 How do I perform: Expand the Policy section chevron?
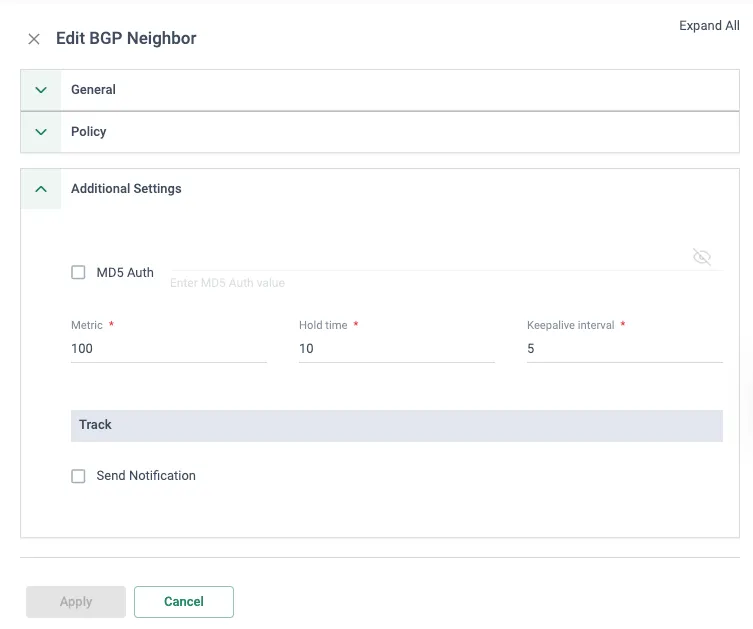click(41, 132)
